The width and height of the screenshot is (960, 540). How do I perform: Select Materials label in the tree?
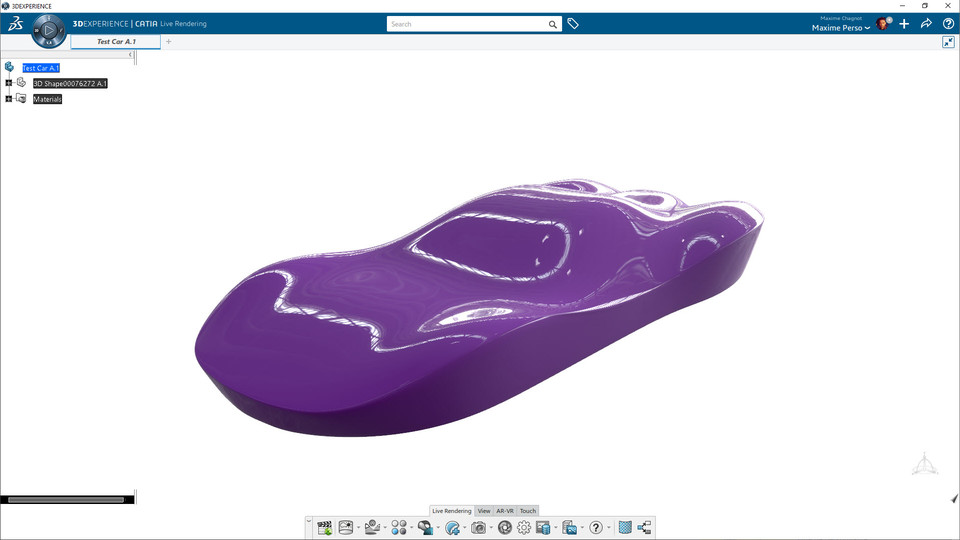pos(47,99)
